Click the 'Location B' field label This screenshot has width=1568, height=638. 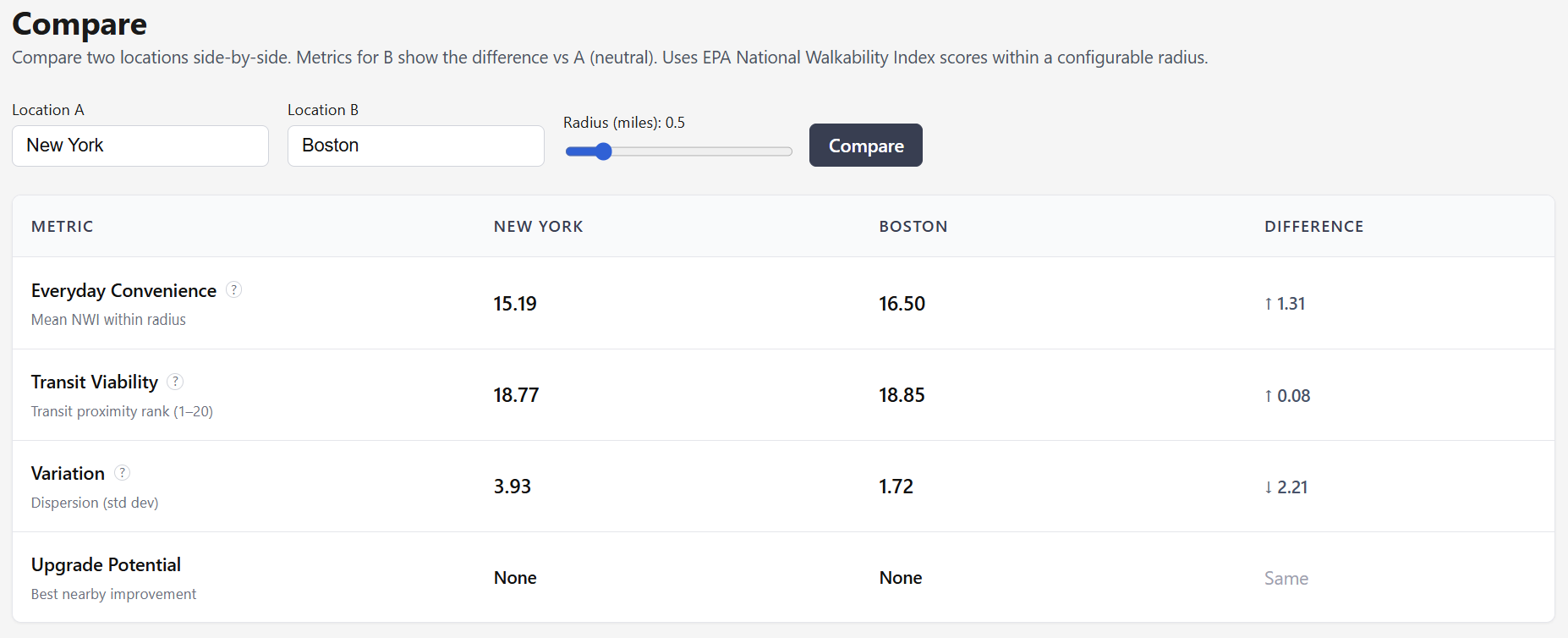pyautogui.click(x=323, y=110)
